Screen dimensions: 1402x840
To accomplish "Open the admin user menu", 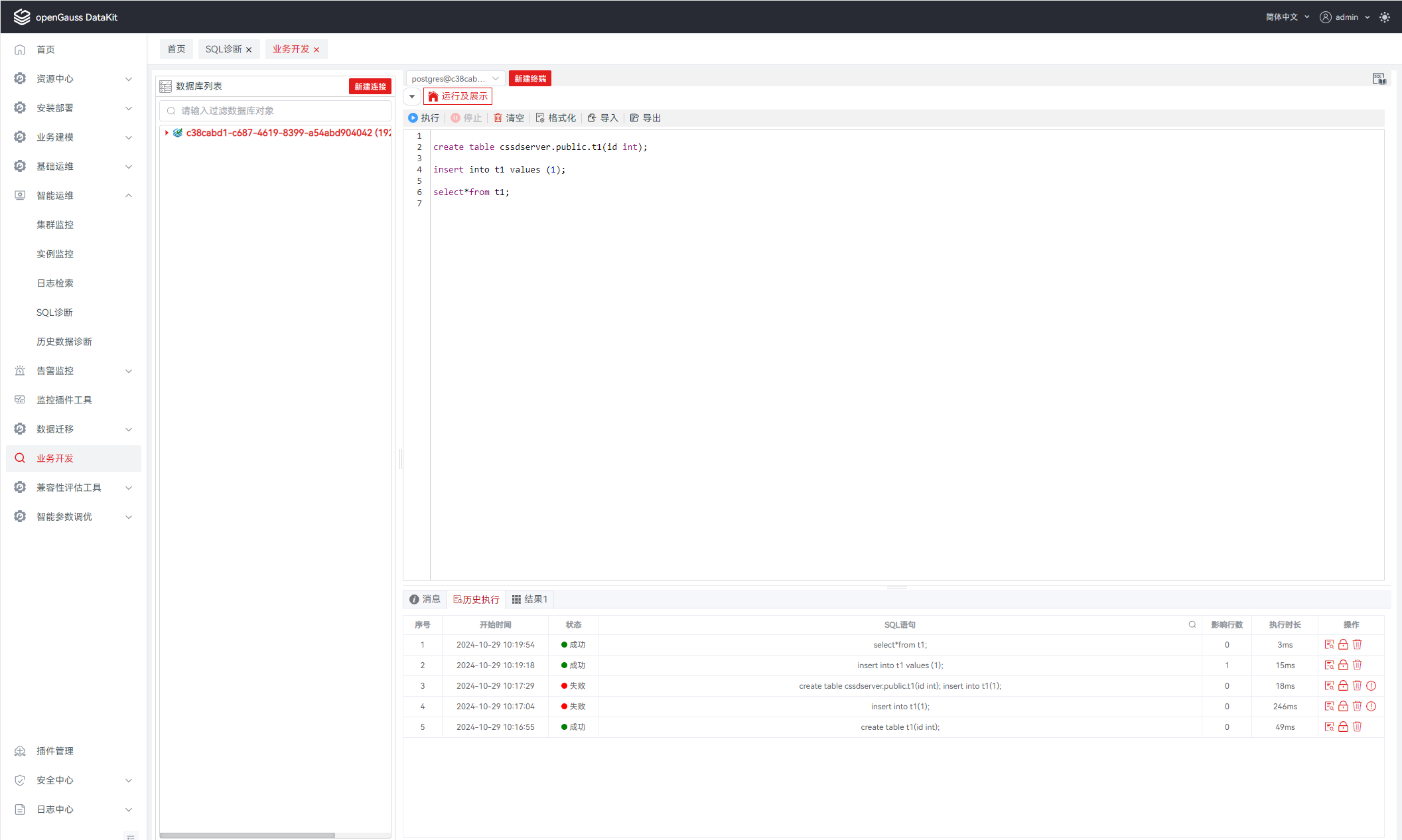I will (x=1345, y=17).
